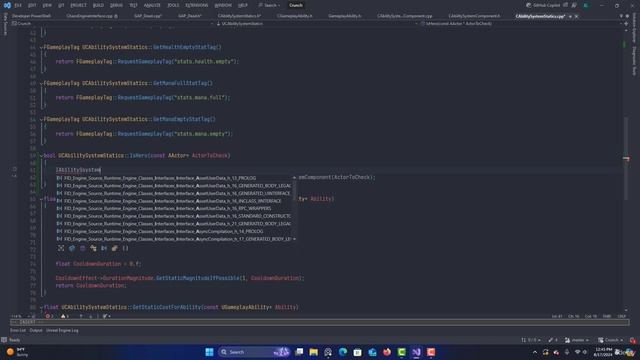Toggle the blue cube IntelliSense filter

pos(72,248)
